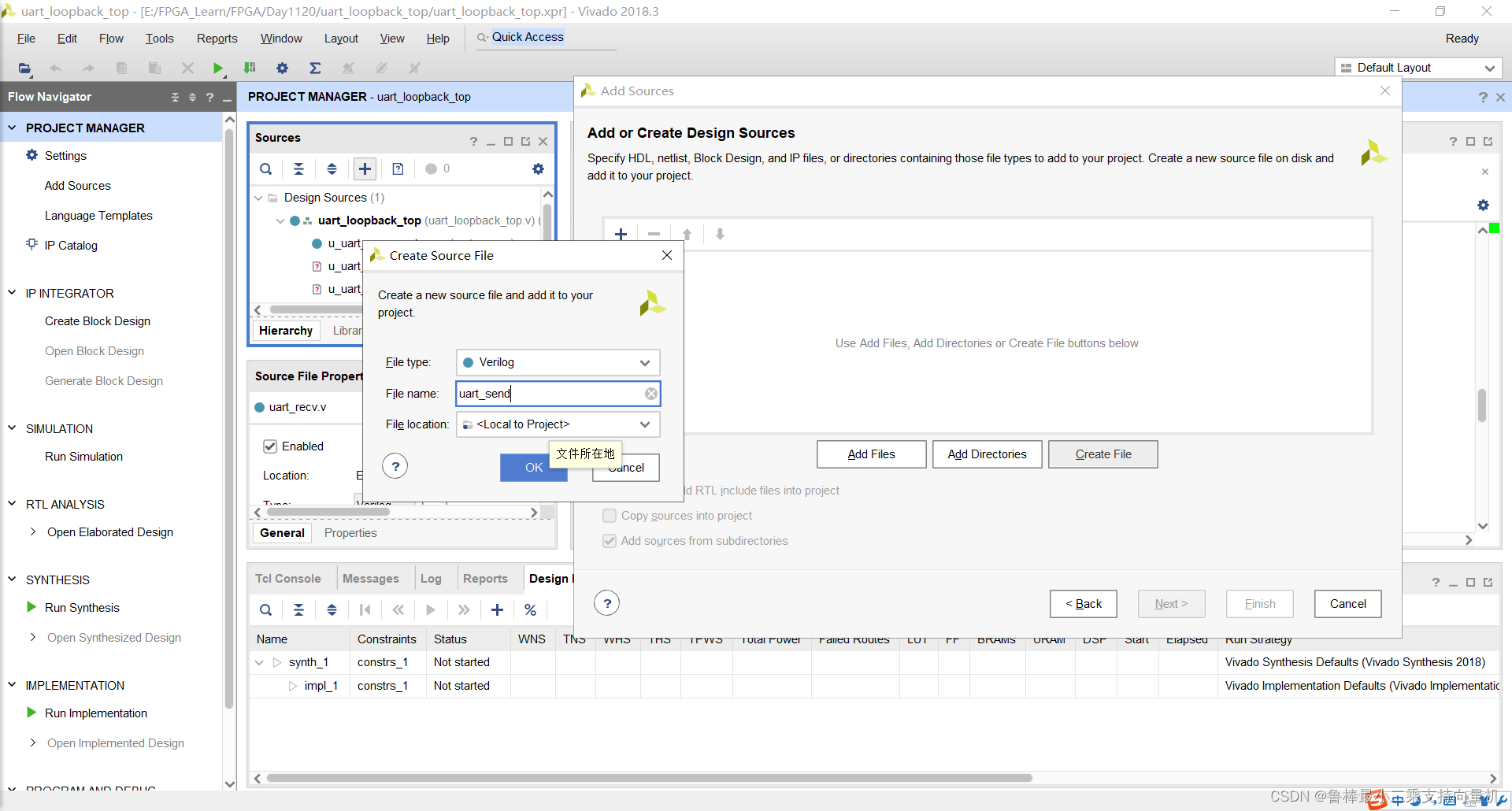
Task: Select the impl_1 run row
Action: click(x=874, y=686)
